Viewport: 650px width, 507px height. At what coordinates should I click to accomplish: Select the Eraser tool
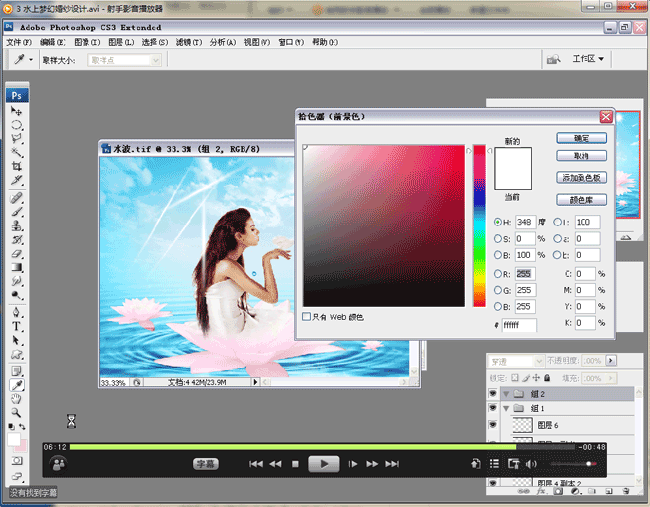pyautogui.click(x=17, y=253)
